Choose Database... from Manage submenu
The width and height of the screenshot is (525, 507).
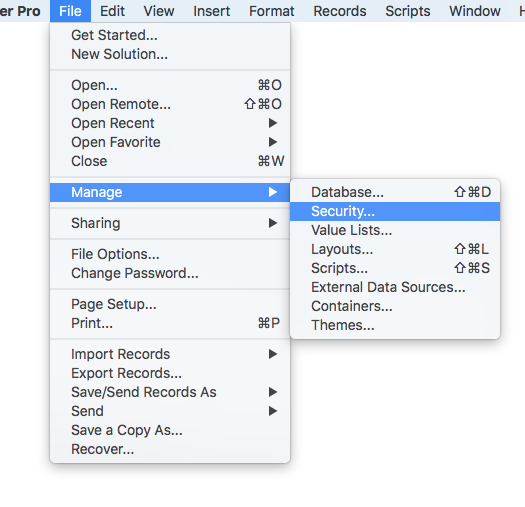395,192
